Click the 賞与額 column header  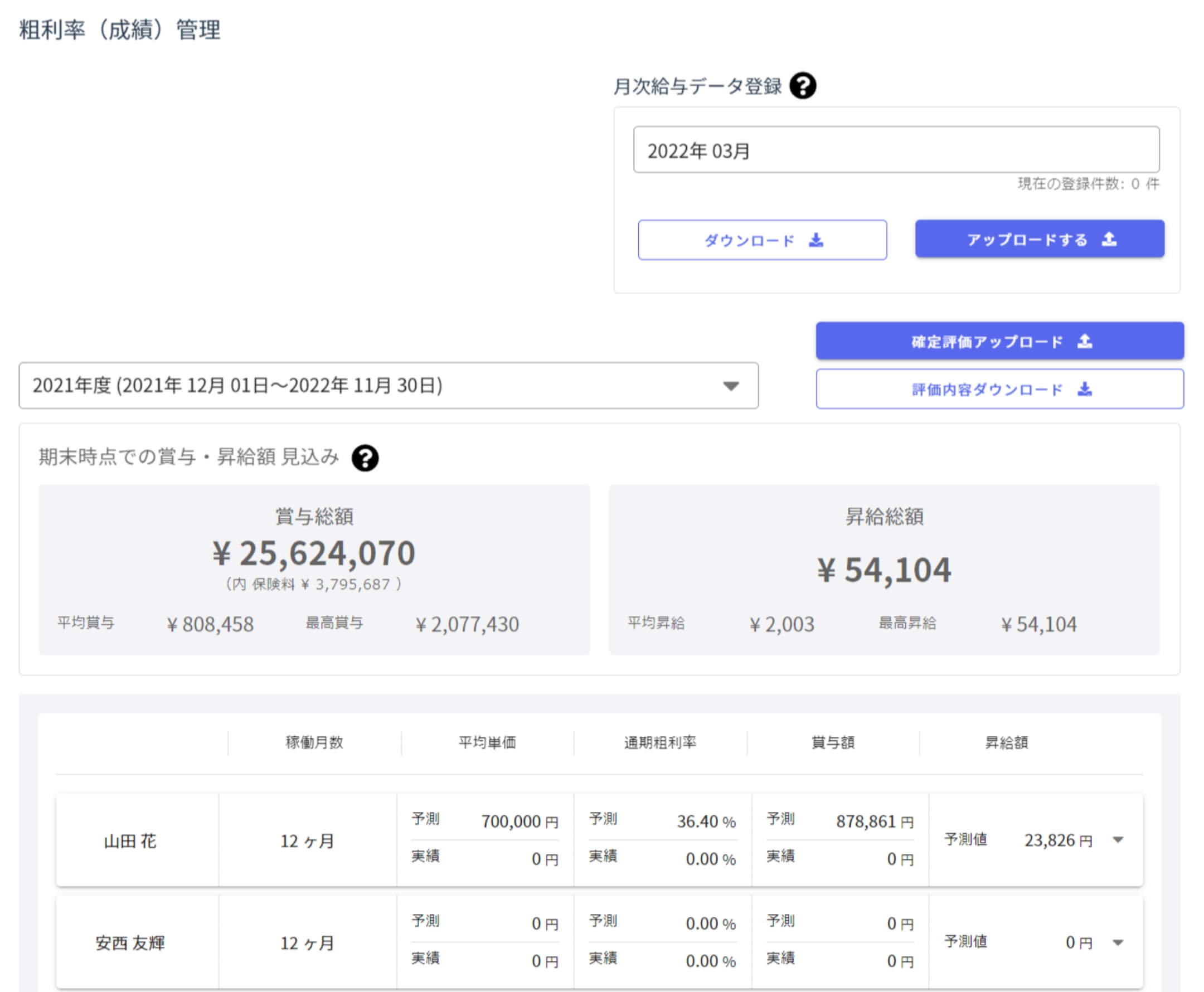click(833, 742)
